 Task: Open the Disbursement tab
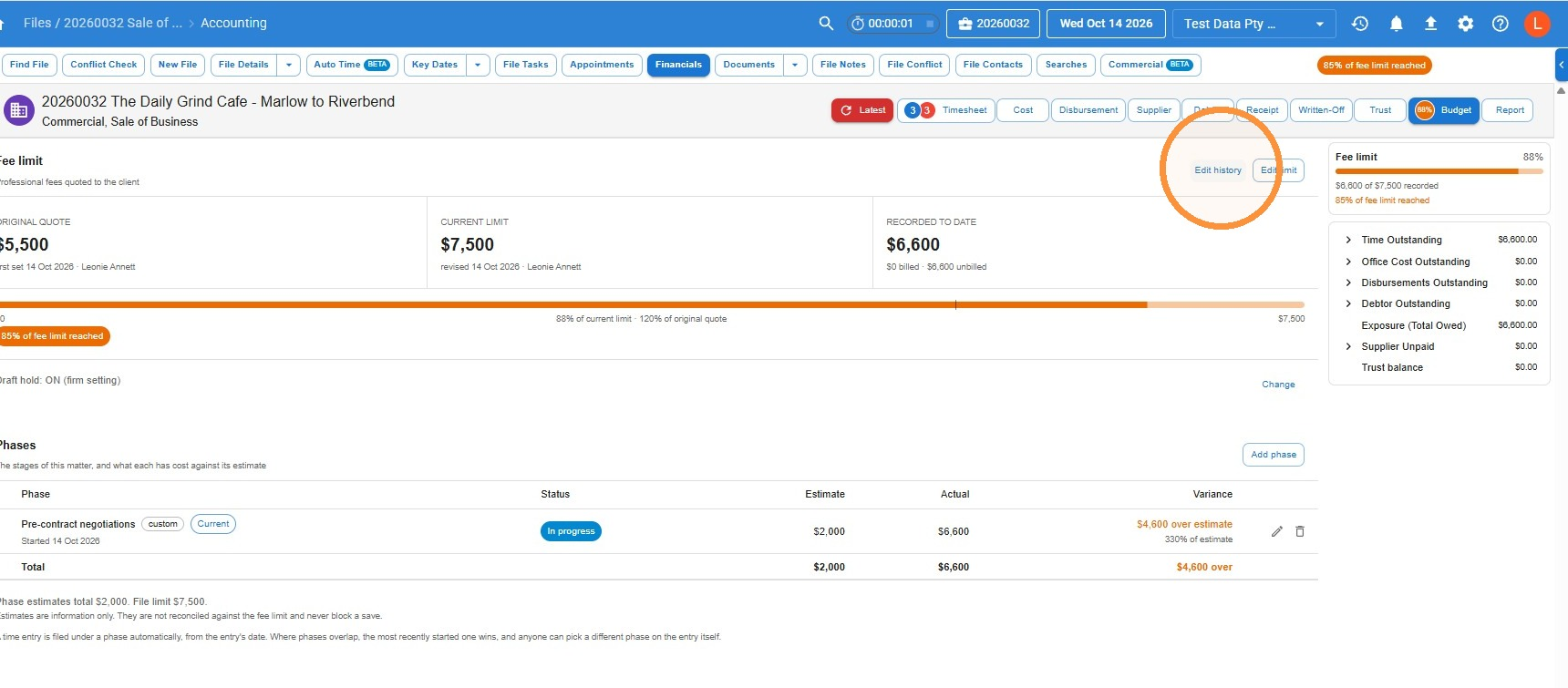click(1088, 110)
